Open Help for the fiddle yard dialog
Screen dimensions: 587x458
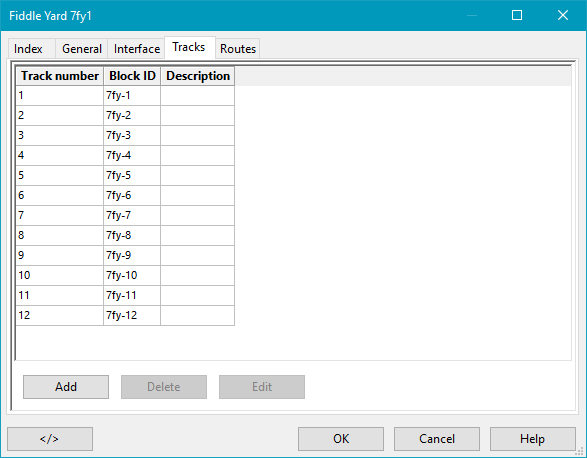(533, 439)
